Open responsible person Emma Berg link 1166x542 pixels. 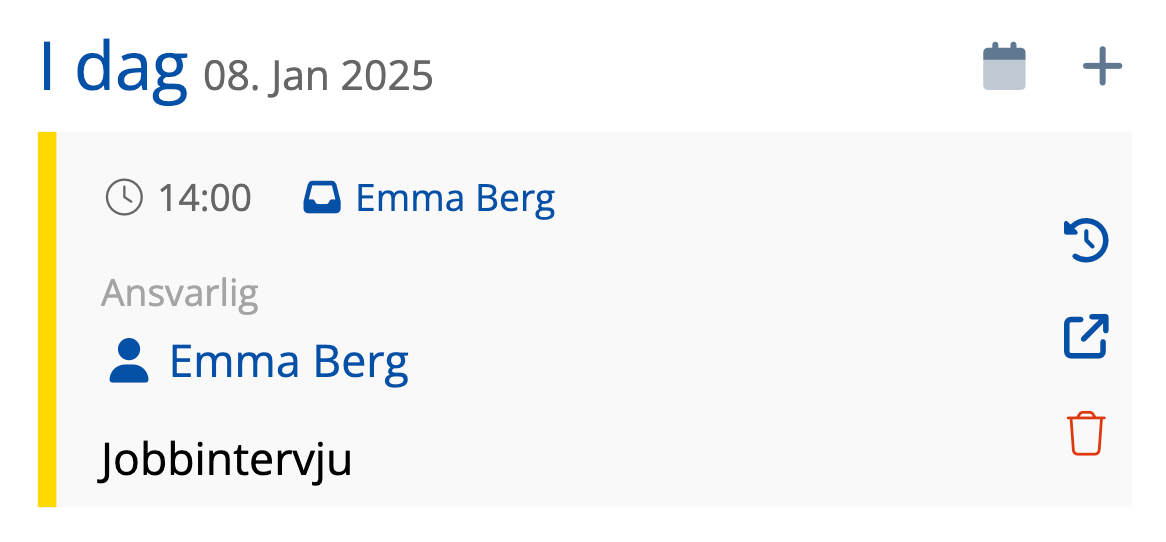pos(289,361)
